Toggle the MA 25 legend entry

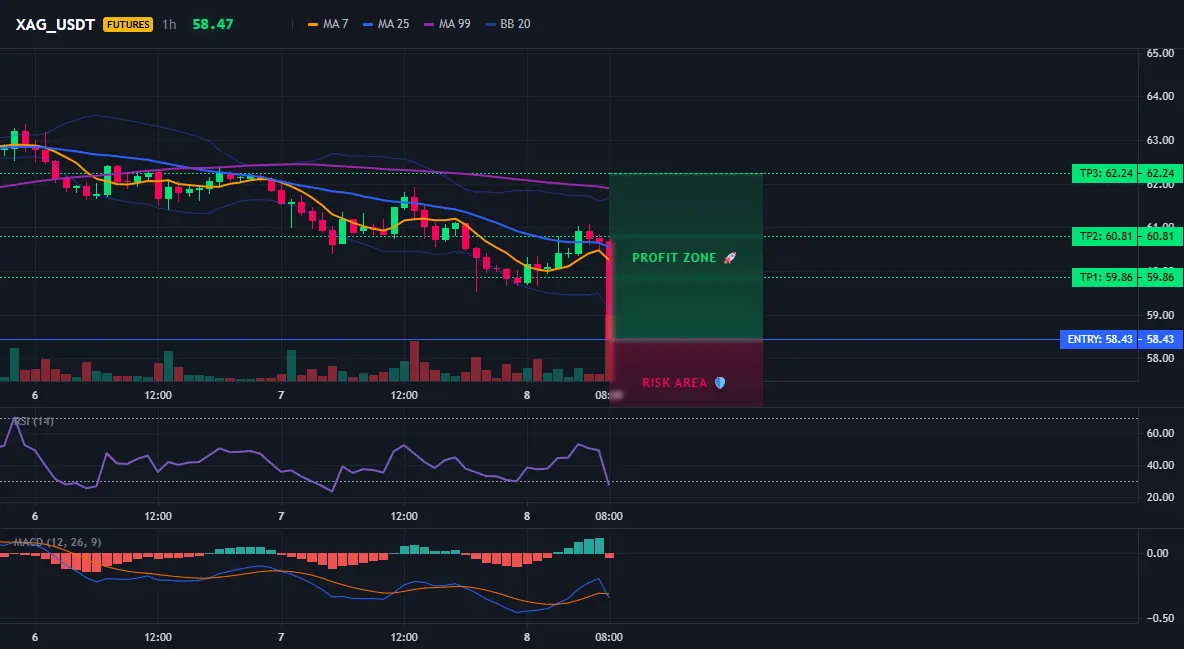pyautogui.click(x=386, y=24)
